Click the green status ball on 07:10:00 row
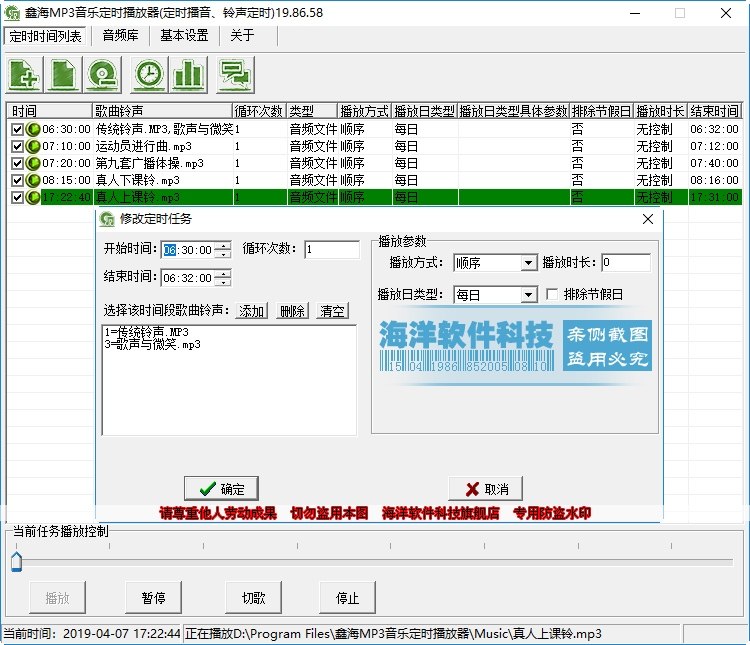This screenshot has height=645, width=750. coord(33,146)
